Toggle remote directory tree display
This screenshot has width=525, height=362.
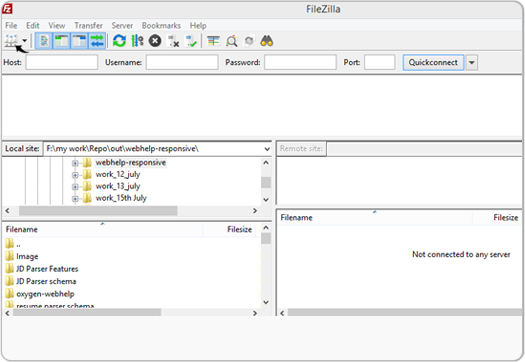coord(79,41)
